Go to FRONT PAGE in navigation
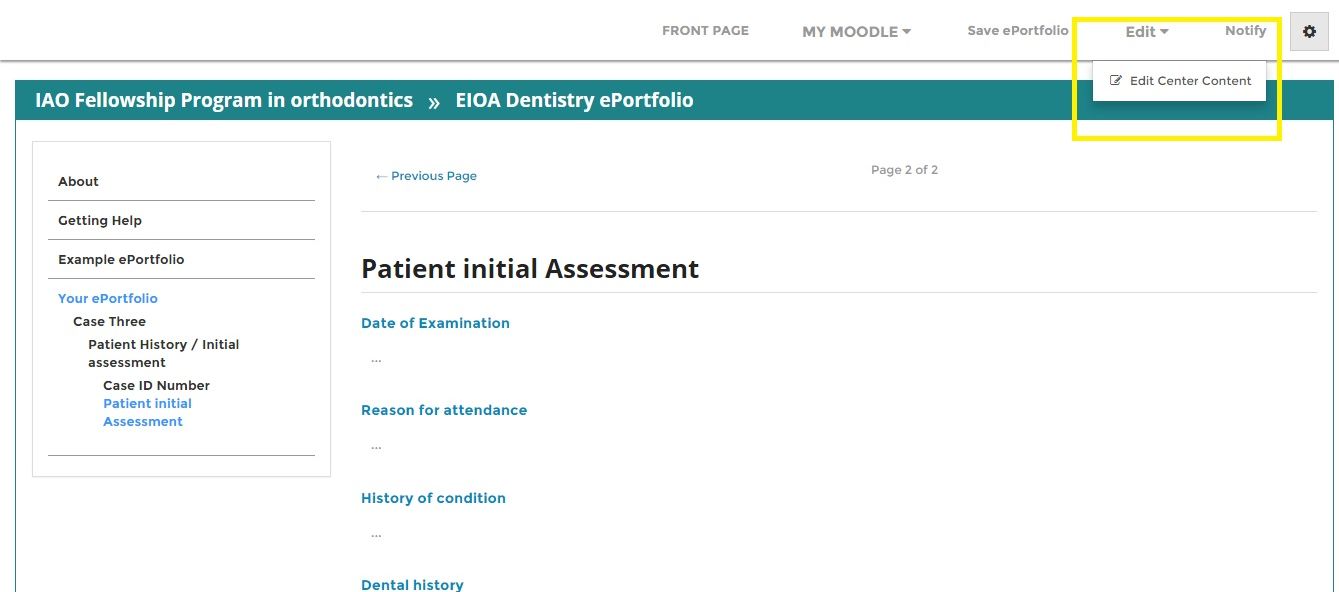 705,31
